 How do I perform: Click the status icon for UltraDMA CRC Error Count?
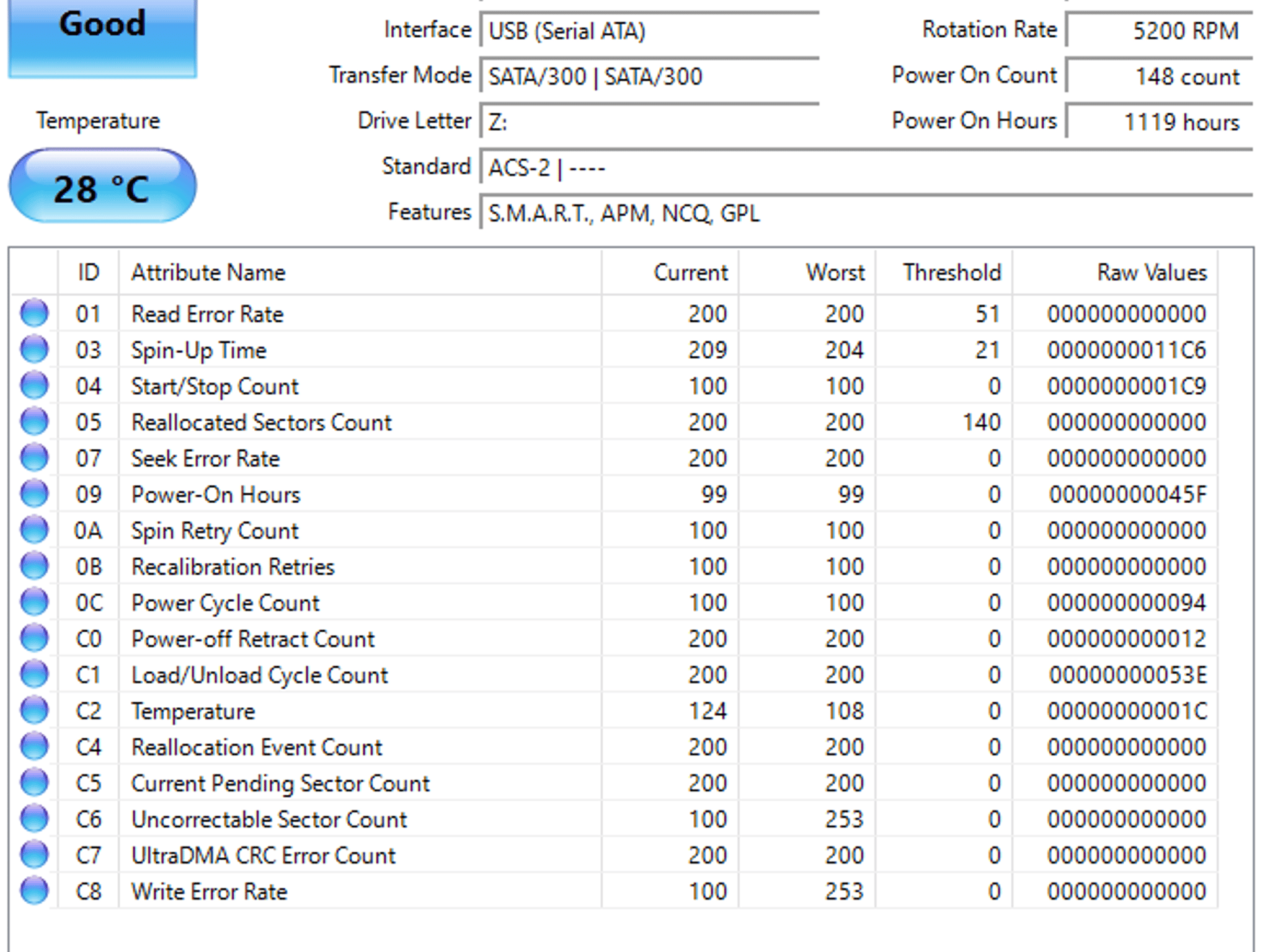point(35,855)
